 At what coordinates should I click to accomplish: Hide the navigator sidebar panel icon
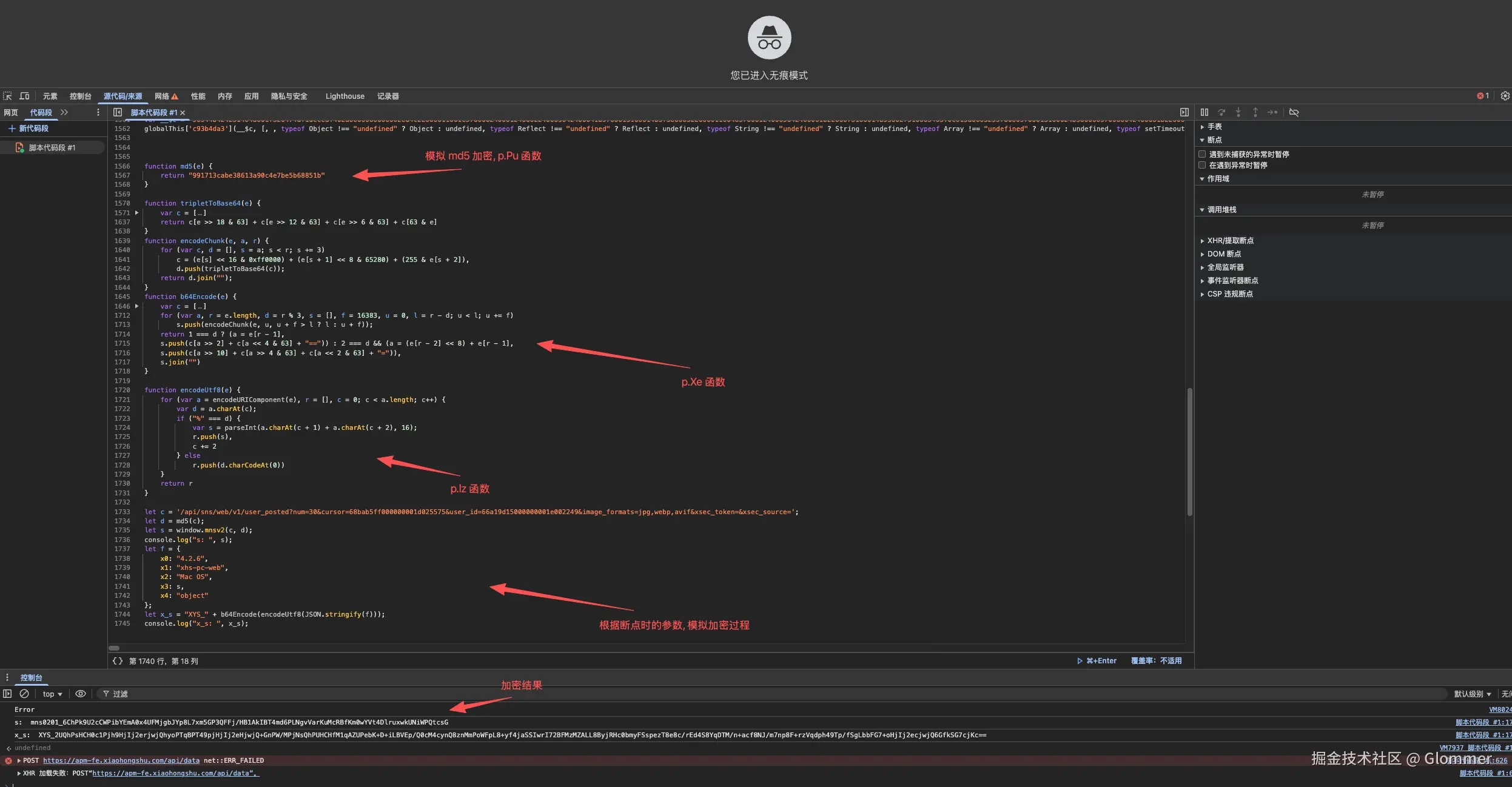tap(118, 112)
